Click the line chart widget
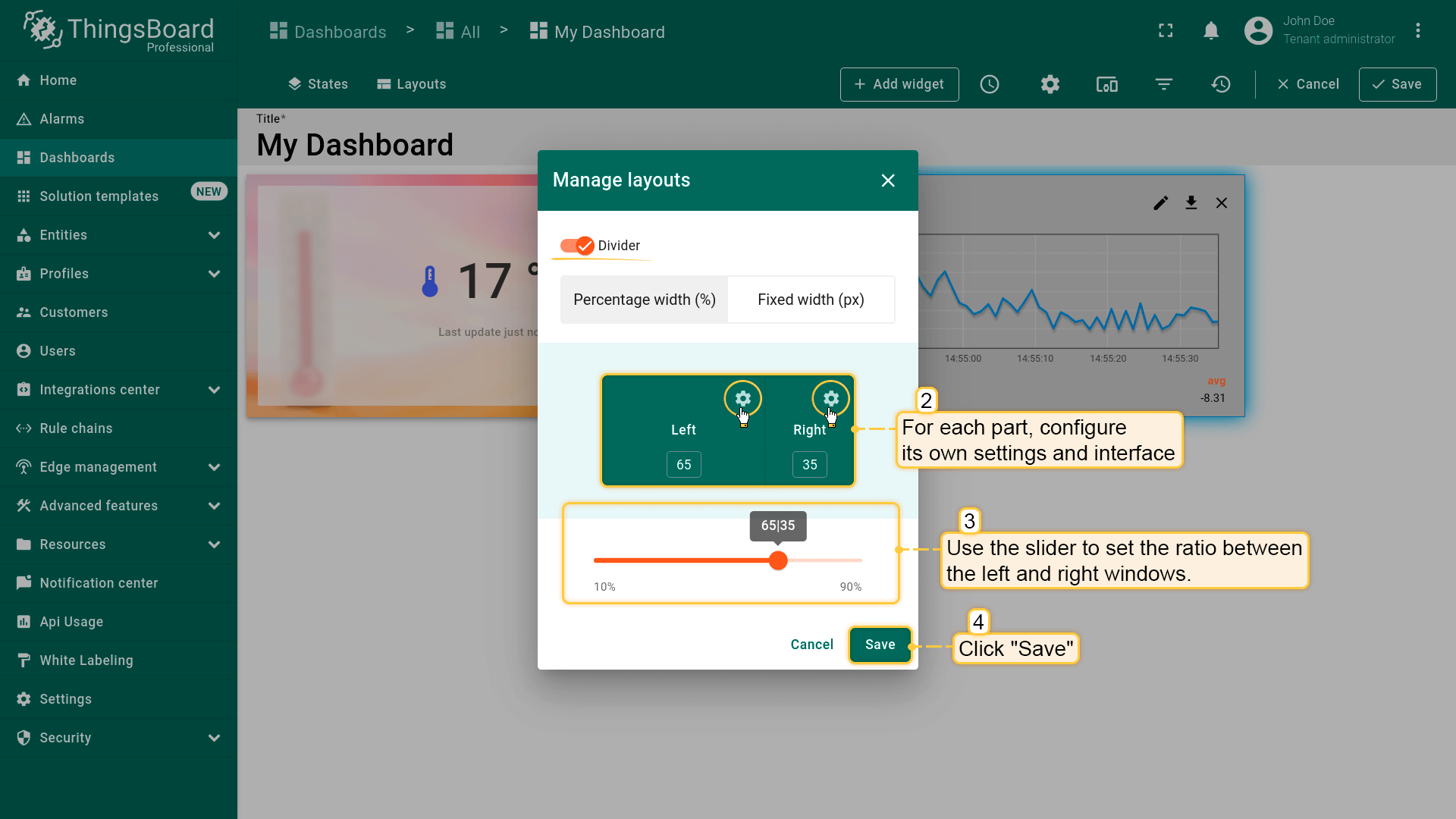Image resolution: width=1456 pixels, height=819 pixels. 1081,296
